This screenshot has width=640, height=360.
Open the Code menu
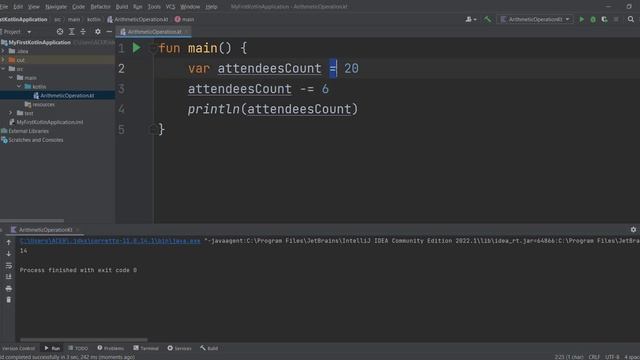click(78, 7)
